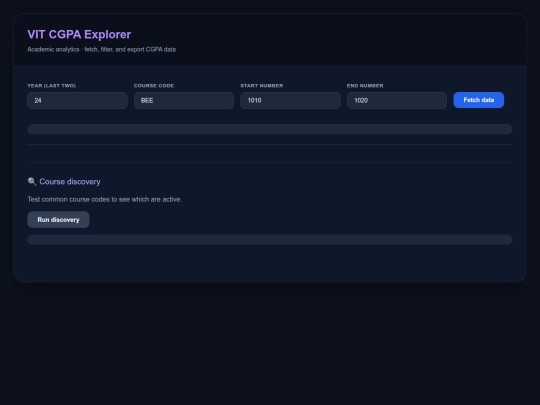Click the YEAR (LAST TWO) label
Image resolution: width=540 pixels, height=405 pixels.
(x=52, y=85)
